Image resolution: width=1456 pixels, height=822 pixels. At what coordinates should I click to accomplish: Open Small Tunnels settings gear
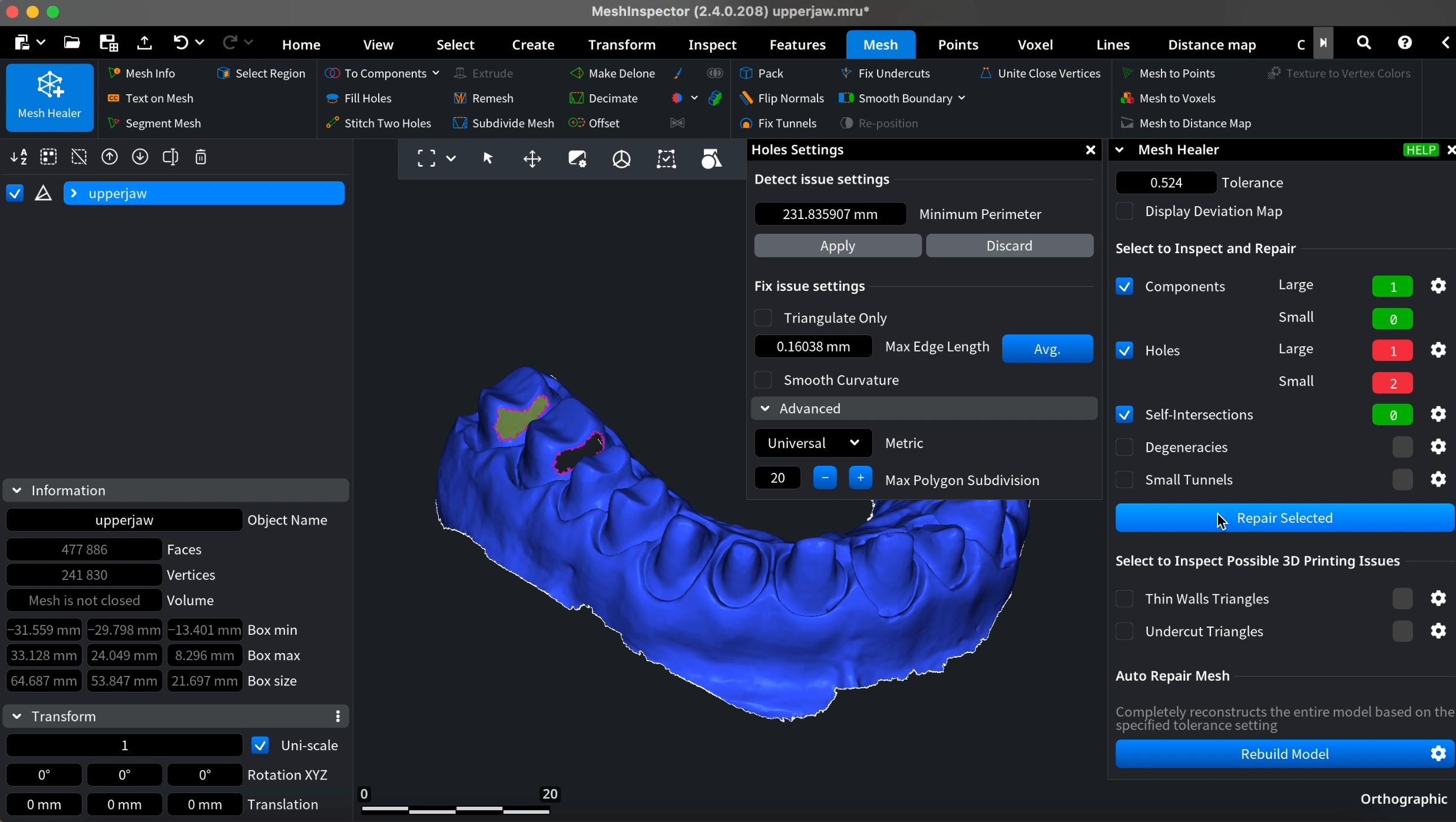click(1438, 479)
